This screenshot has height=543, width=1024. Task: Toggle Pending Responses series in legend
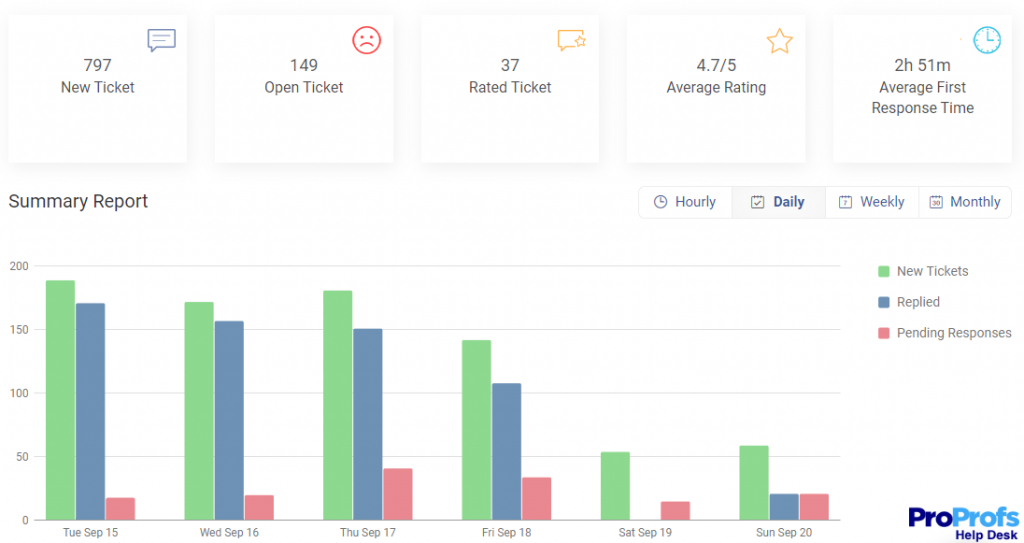pyautogui.click(x=944, y=333)
